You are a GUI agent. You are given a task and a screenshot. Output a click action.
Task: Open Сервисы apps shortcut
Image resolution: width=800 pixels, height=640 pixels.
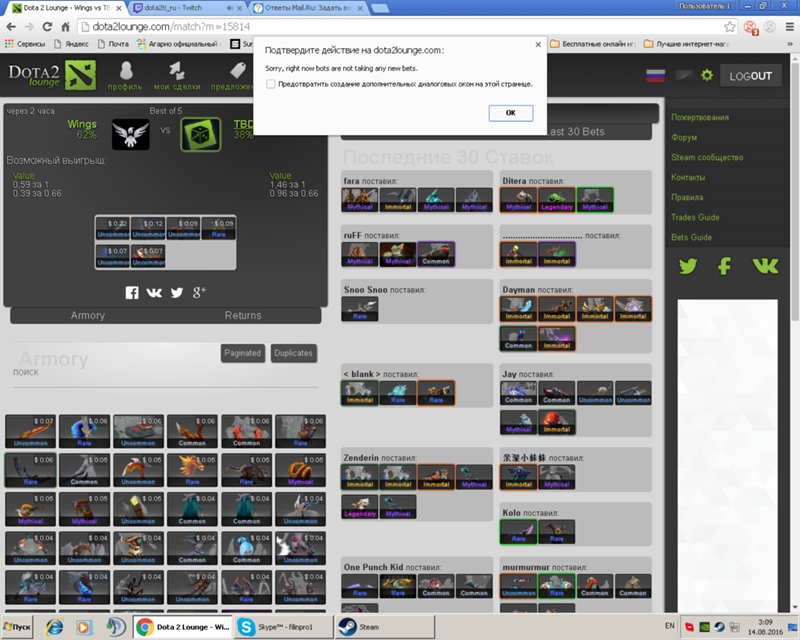coord(25,44)
